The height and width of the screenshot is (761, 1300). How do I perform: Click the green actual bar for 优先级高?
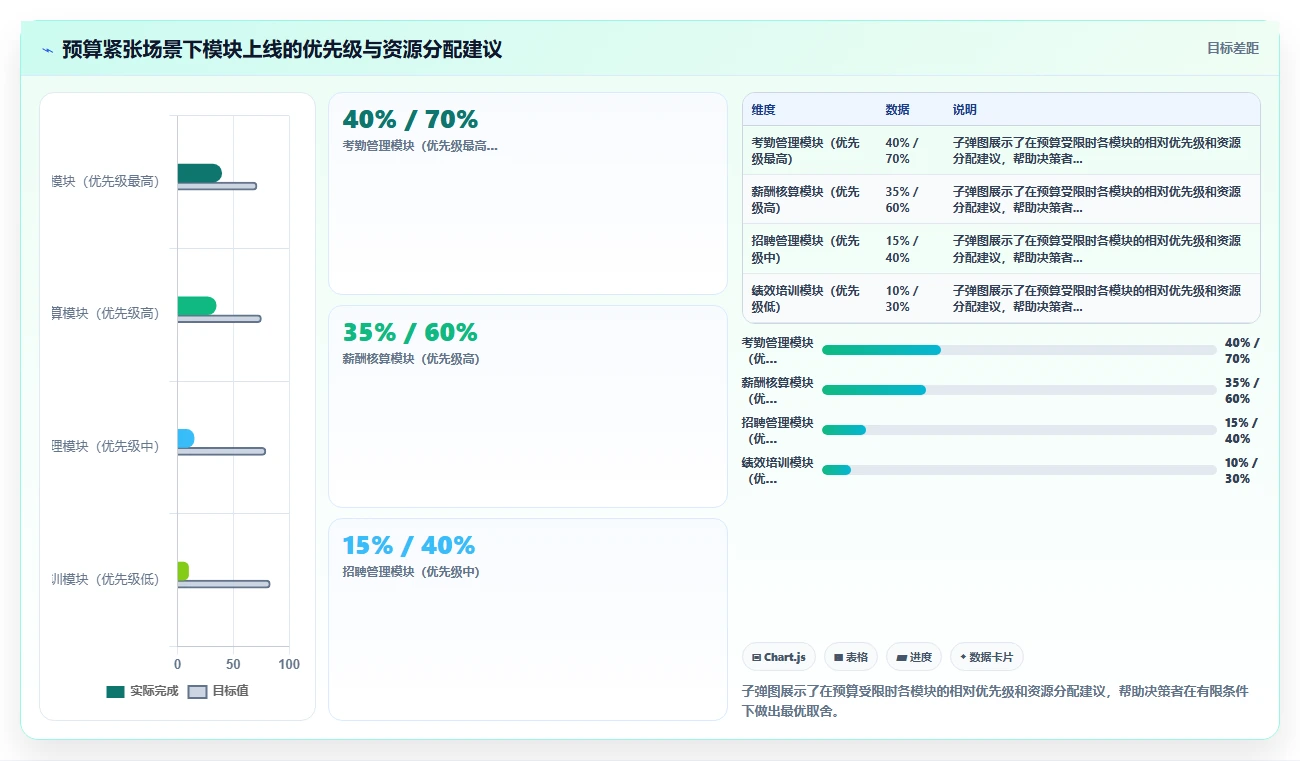click(196, 306)
